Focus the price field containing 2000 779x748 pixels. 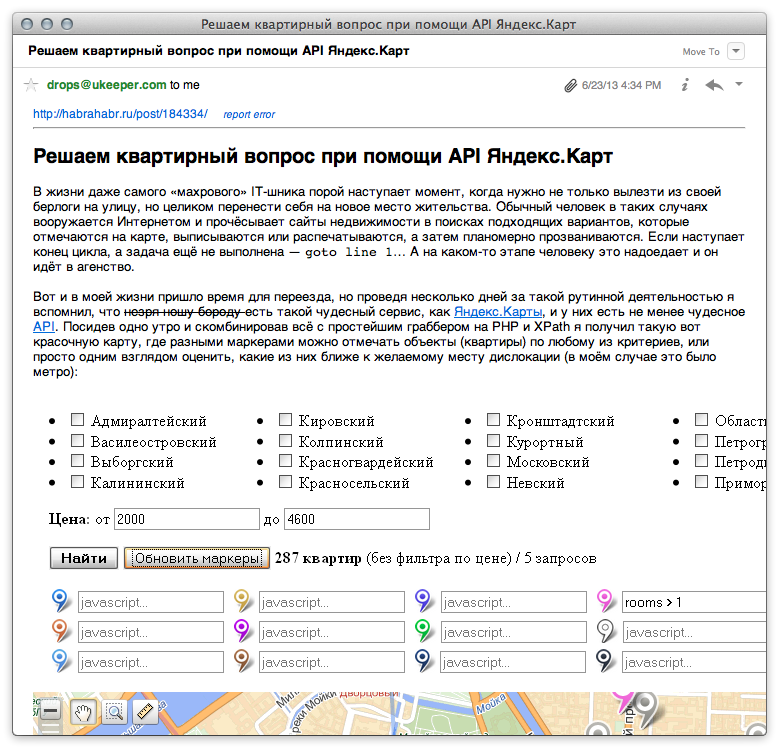[187, 519]
